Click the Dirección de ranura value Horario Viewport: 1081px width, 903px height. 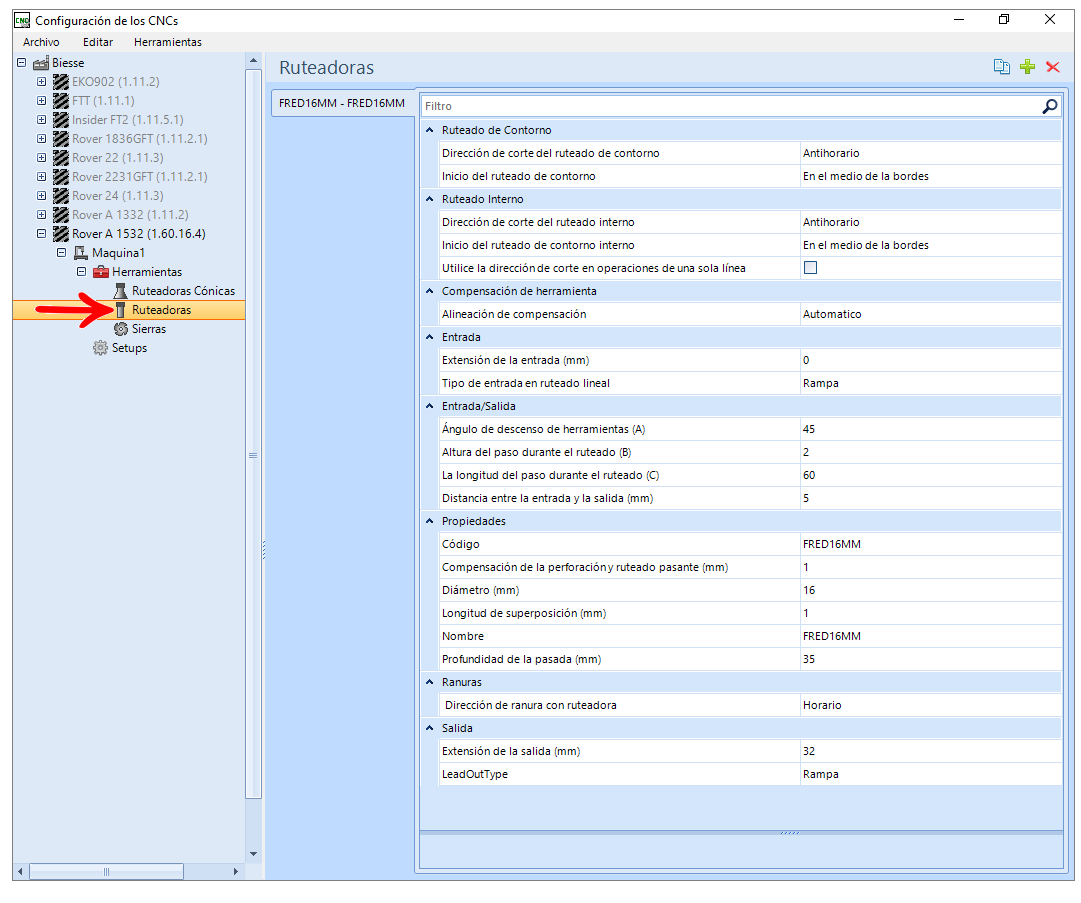point(931,705)
